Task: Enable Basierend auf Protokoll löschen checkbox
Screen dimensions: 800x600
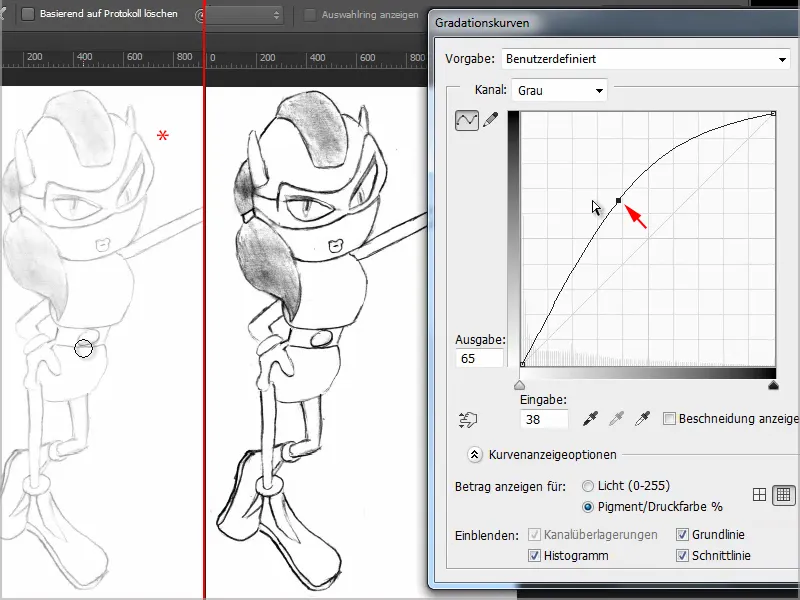Action: point(28,14)
